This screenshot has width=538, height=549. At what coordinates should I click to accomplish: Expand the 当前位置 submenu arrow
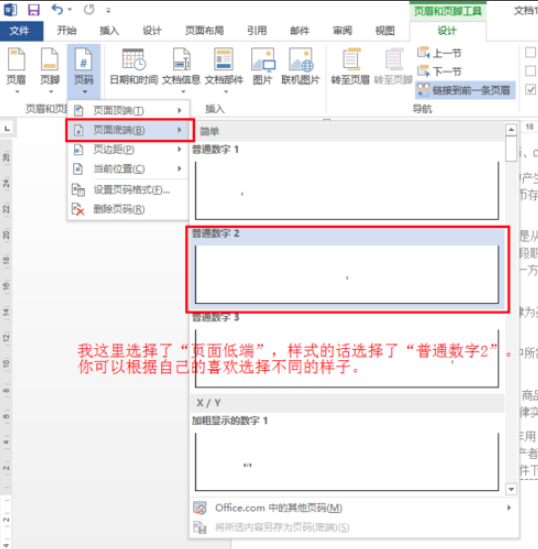pos(180,169)
